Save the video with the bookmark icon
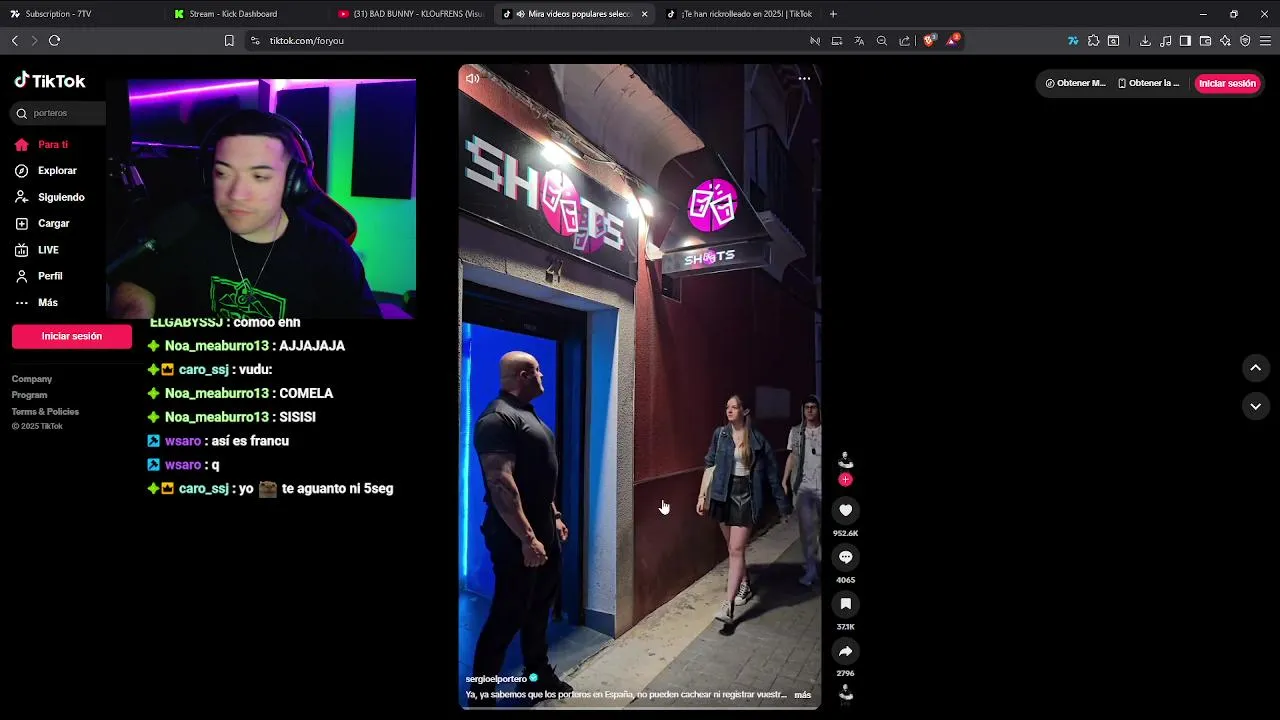This screenshot has height=720, width=1280. pos(845,604)
